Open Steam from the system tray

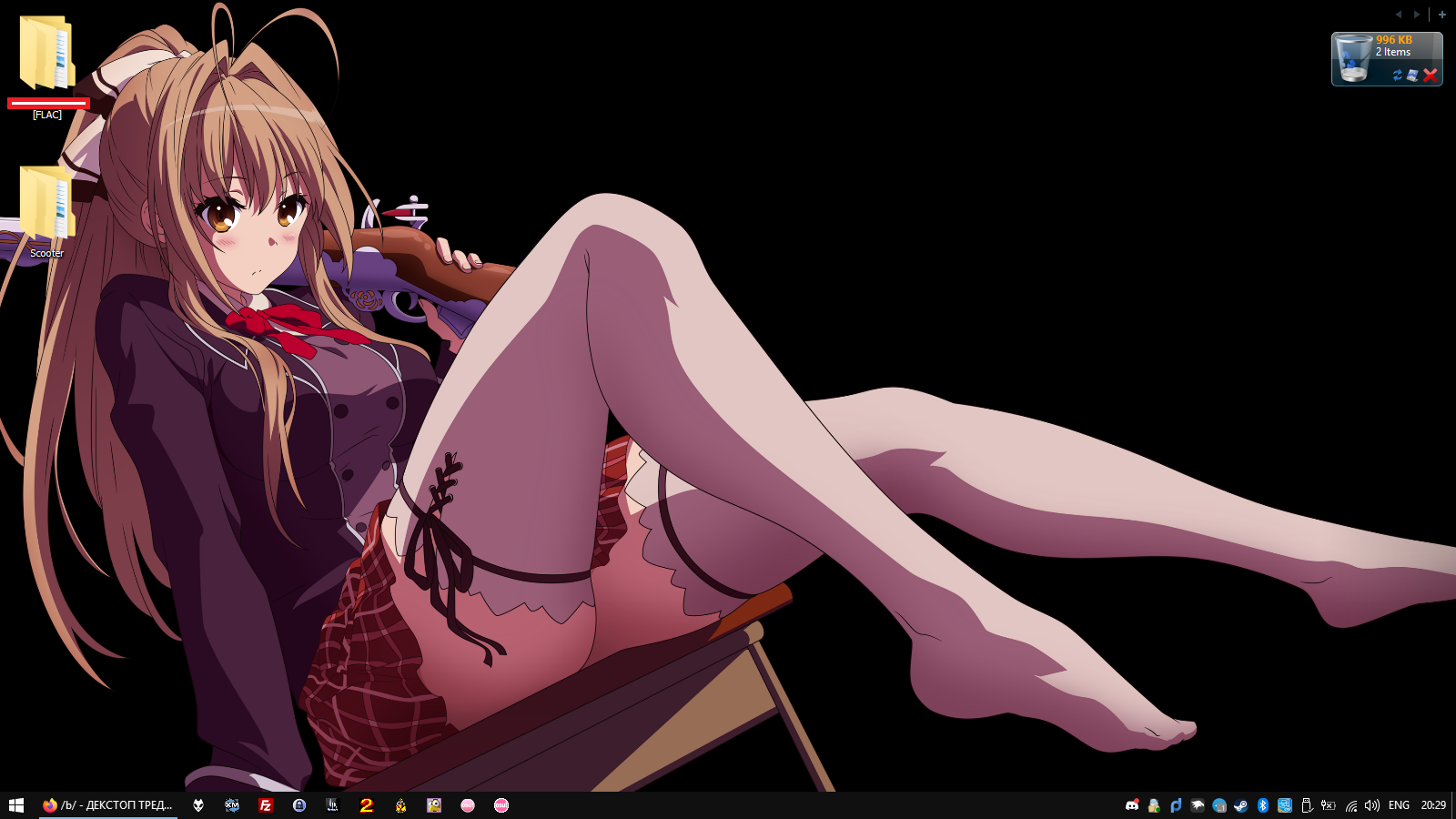(1241, 805)
